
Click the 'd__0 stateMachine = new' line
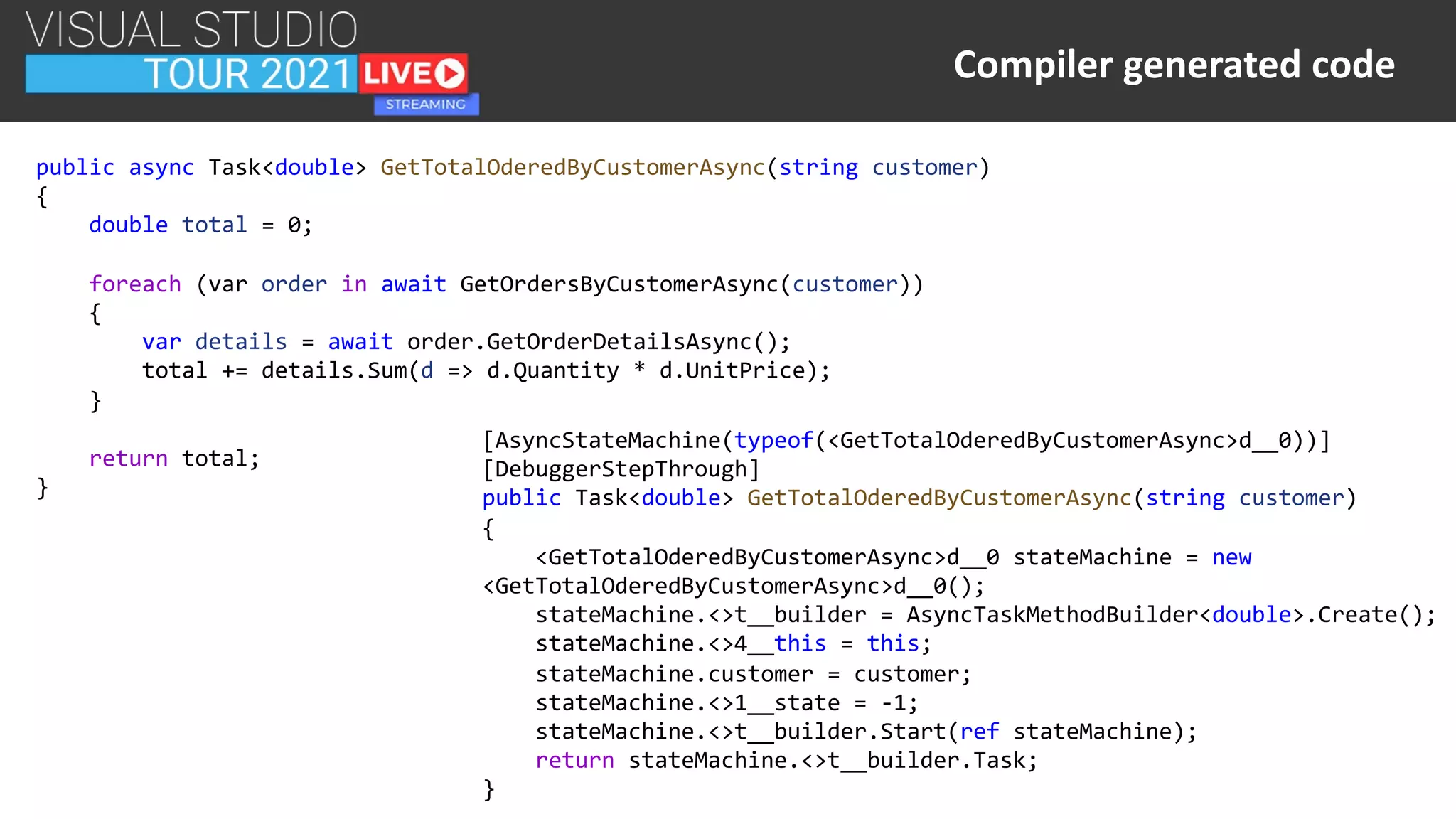click(x=894, y=557)
